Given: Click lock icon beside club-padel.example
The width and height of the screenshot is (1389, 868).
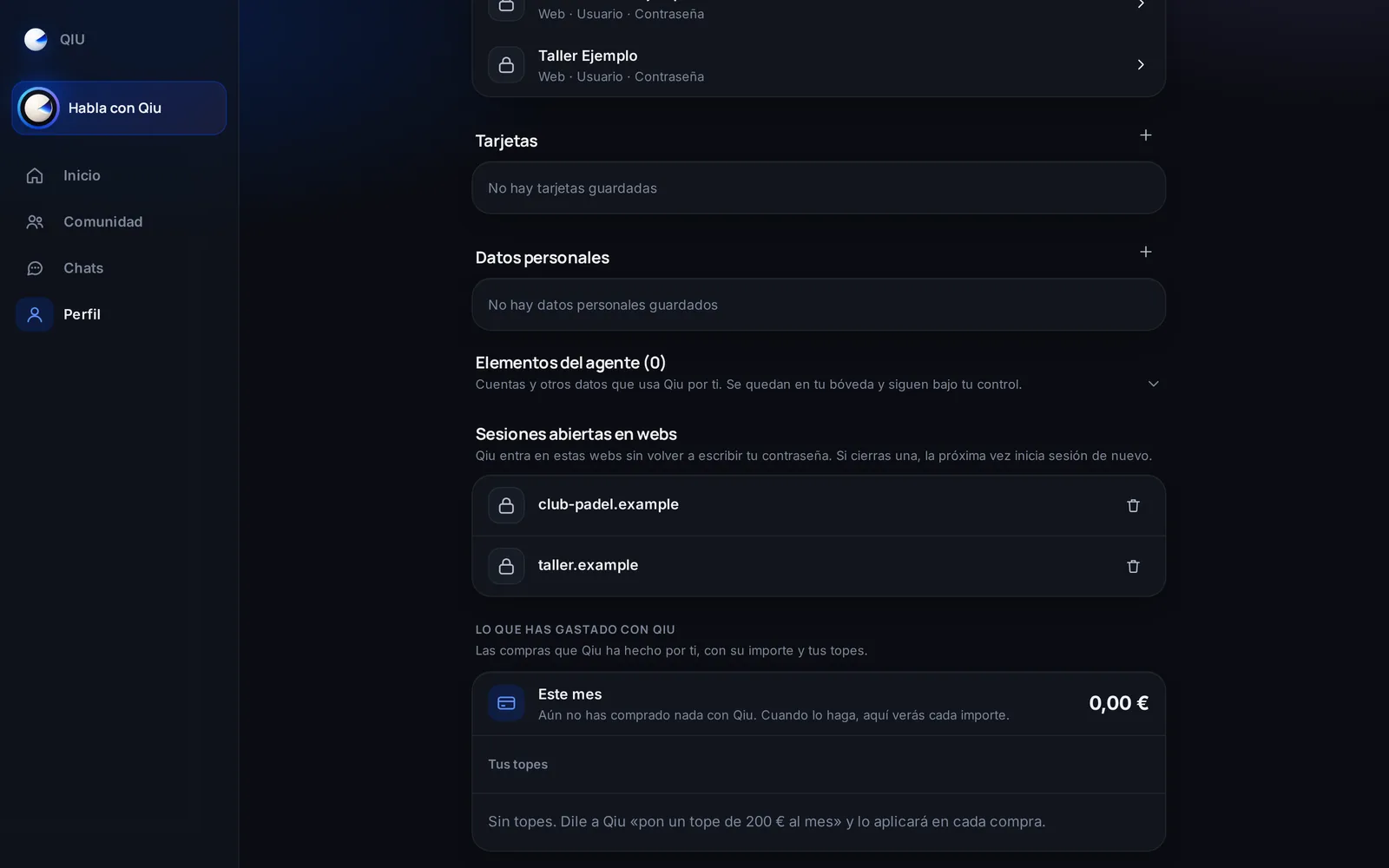Looking at the screenshot, I should pyautogui.click(x=506, y=505).
